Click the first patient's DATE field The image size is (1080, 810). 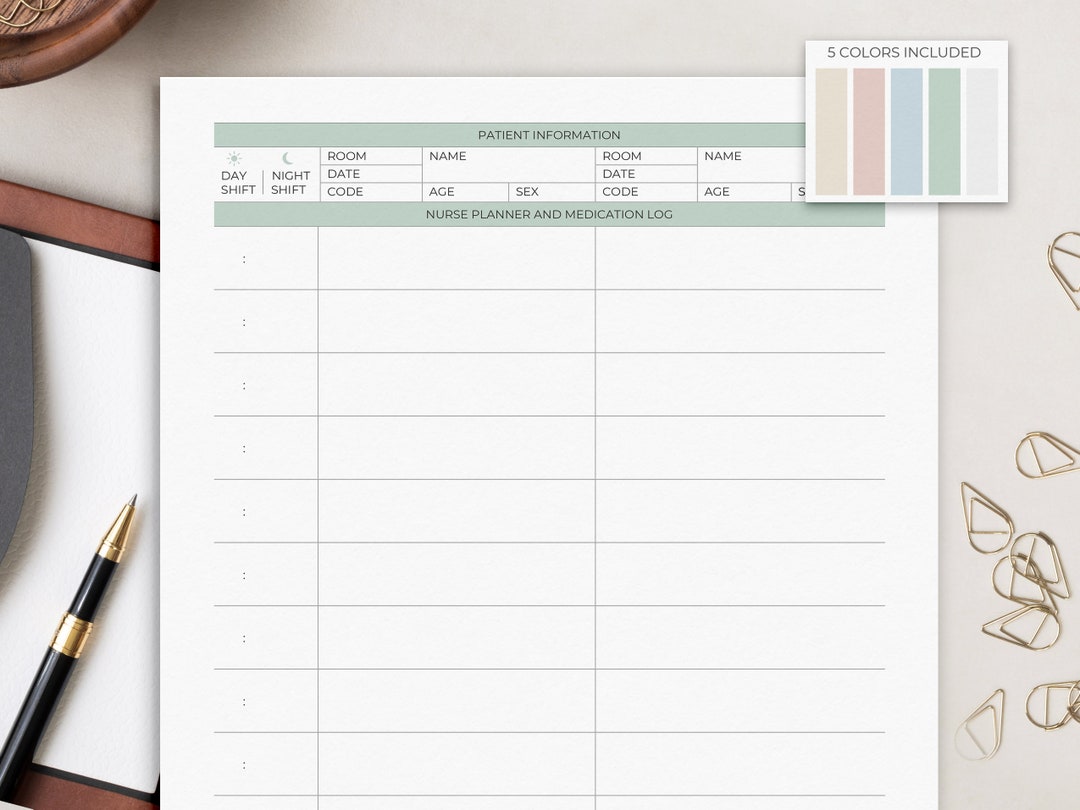371,174
